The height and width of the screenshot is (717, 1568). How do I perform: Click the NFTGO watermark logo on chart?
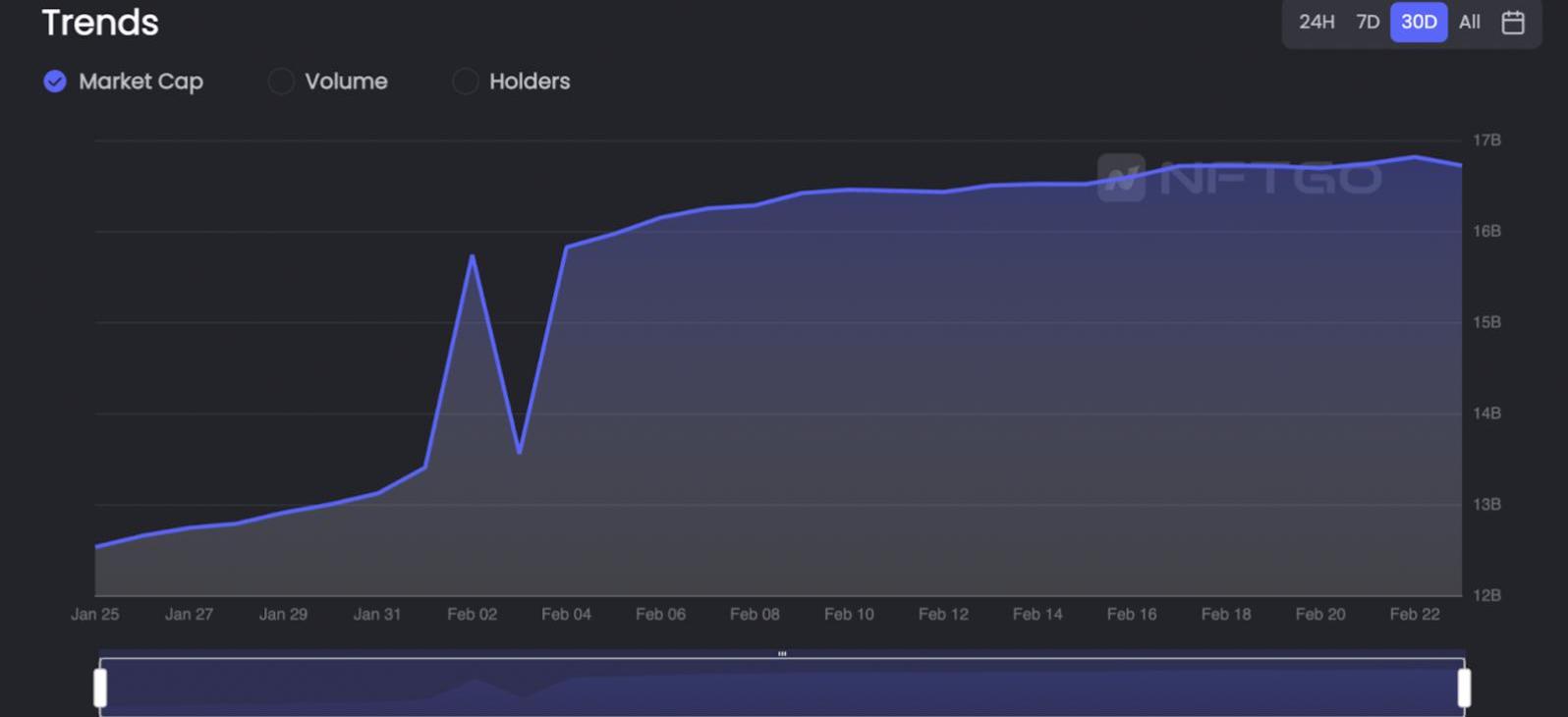(x=1240, y=178)
